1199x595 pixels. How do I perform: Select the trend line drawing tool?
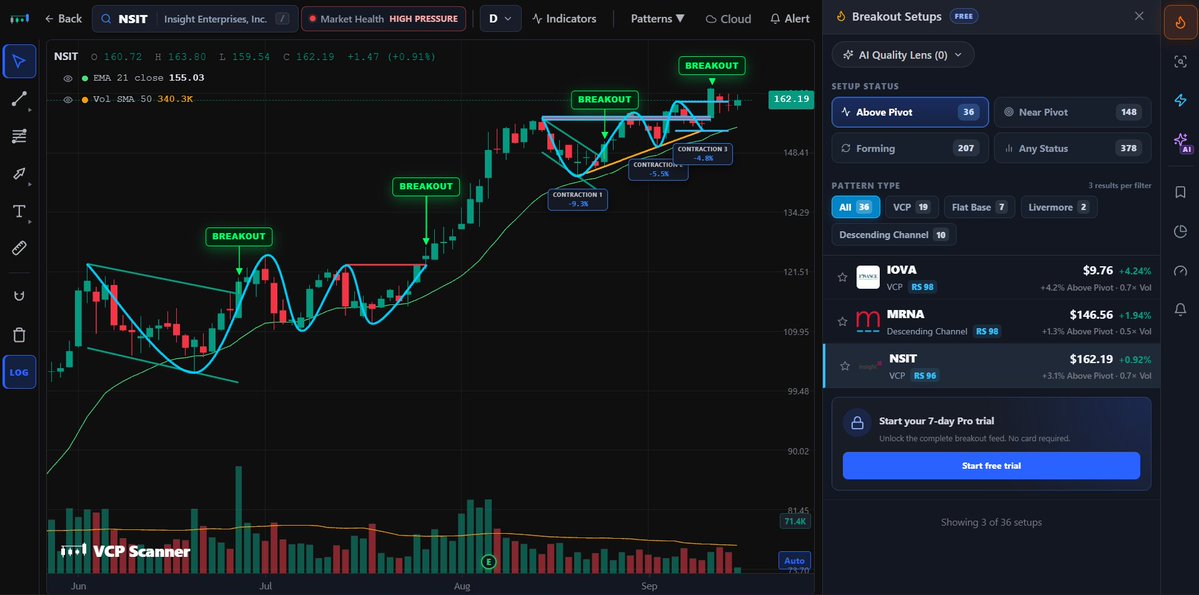click(x=19, y=99)
